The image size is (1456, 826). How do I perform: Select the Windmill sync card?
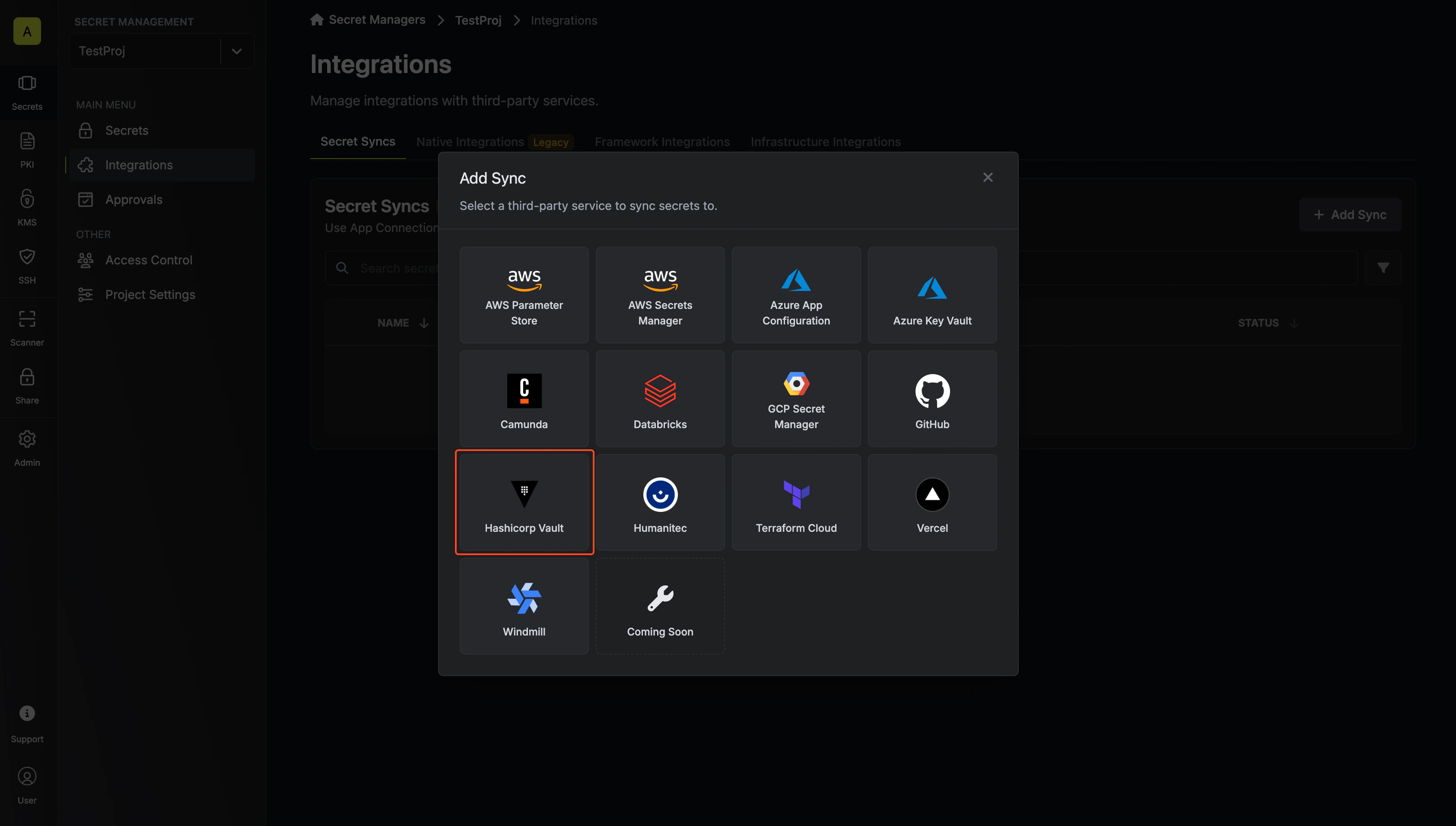pos(524,607)
